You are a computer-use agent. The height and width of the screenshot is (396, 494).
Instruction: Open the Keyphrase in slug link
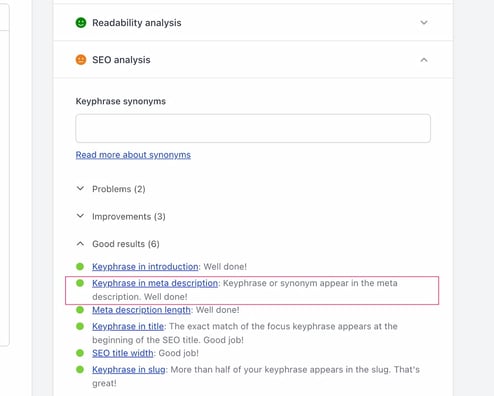[x=129, y=370]
